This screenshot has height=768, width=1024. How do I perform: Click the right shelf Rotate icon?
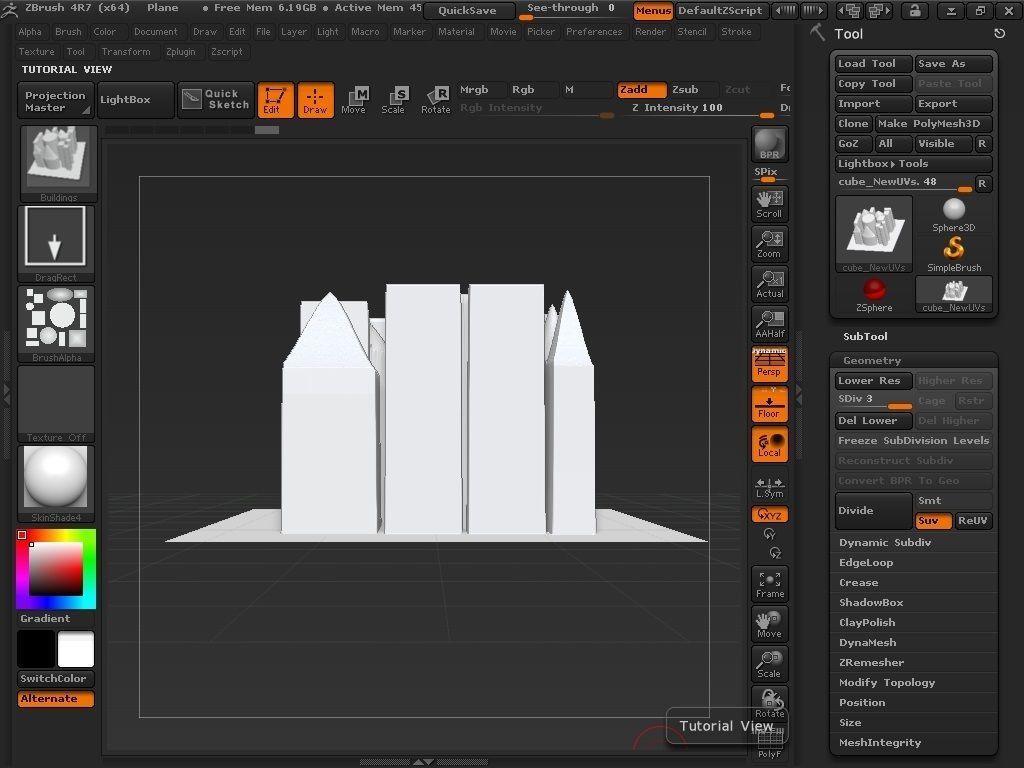coord(769,703)
